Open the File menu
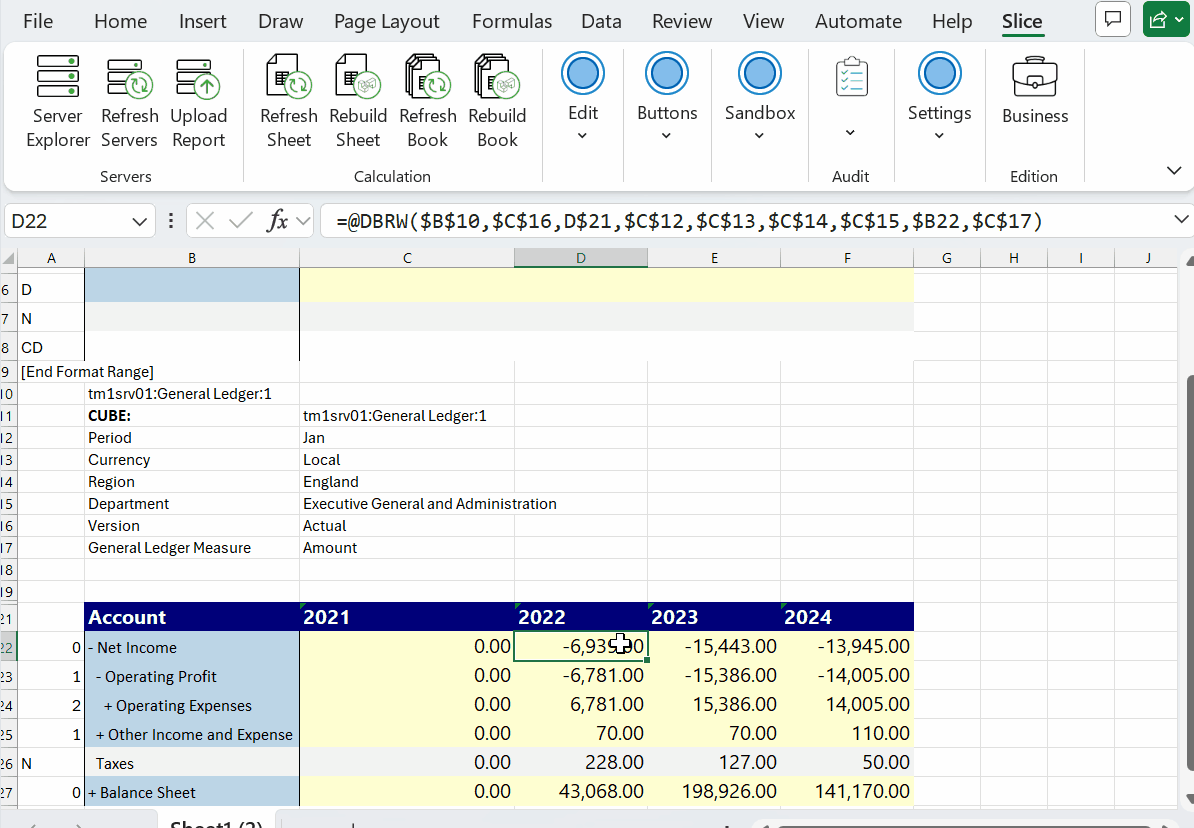 point(38,21)
